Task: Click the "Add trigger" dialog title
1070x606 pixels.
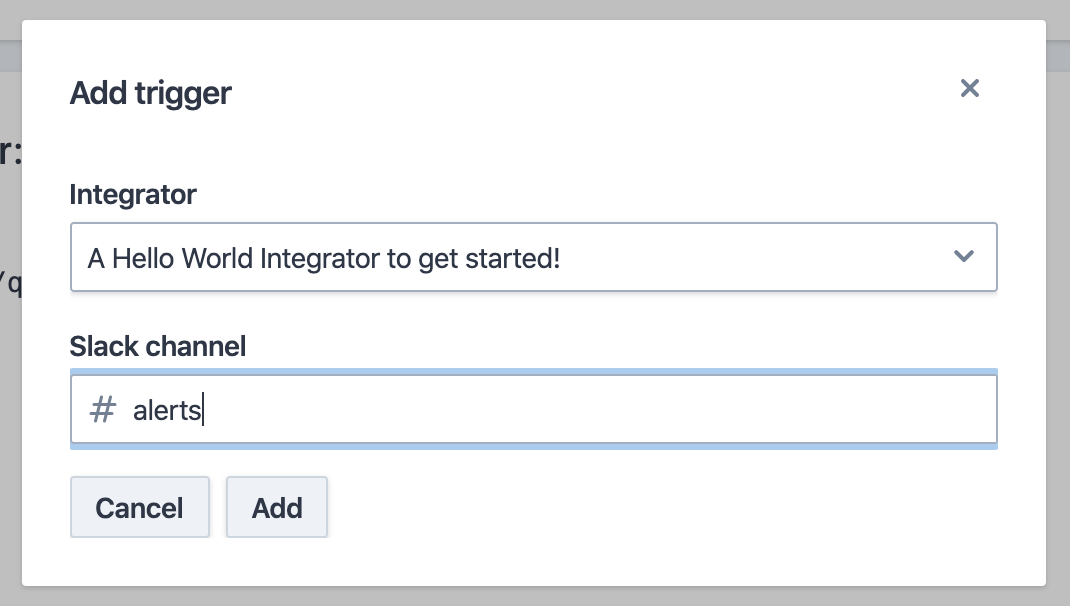Action: pyautogui.click(x=150, y=93)
